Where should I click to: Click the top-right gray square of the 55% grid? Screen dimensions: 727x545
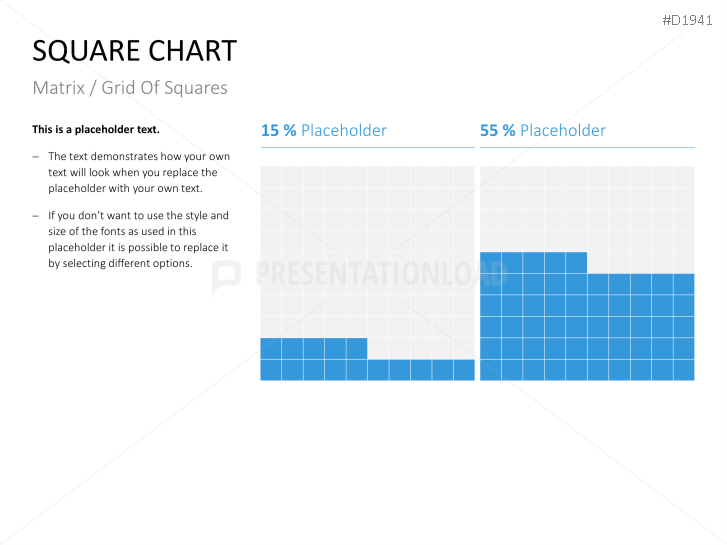[683, 177]
